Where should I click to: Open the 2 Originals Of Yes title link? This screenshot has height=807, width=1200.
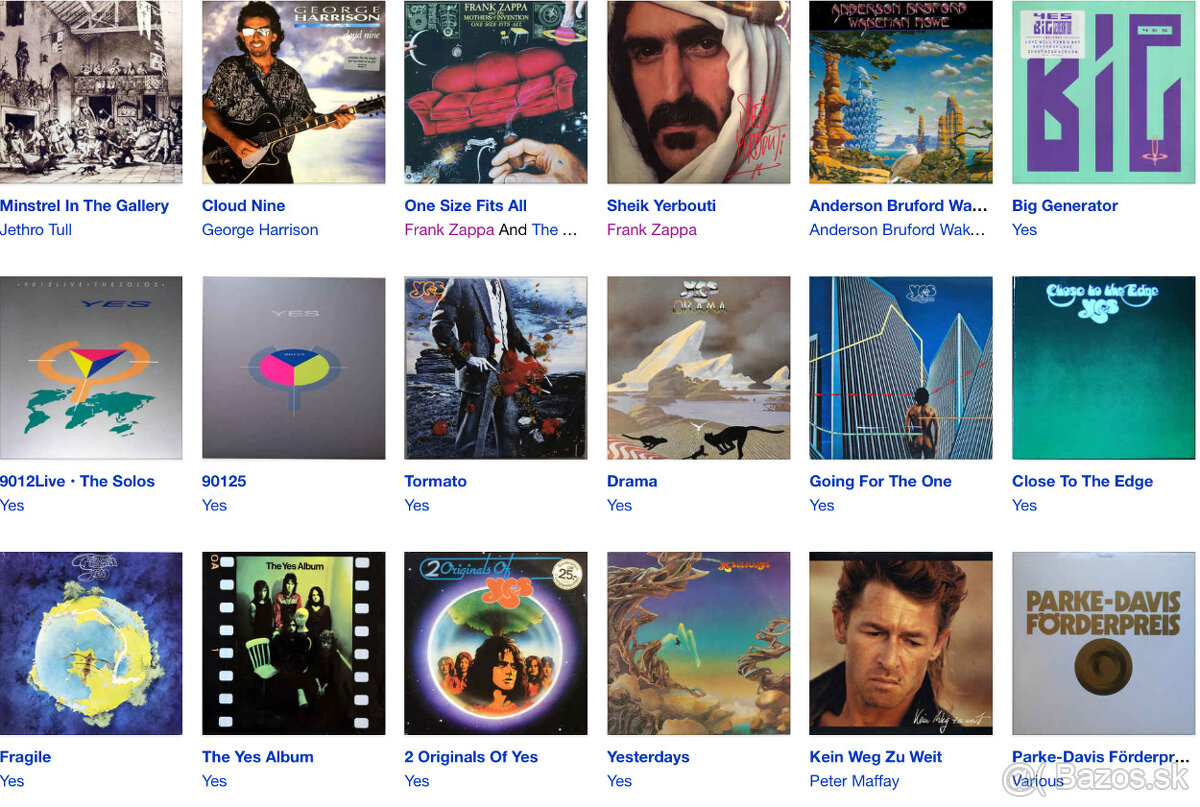point(471,757)
